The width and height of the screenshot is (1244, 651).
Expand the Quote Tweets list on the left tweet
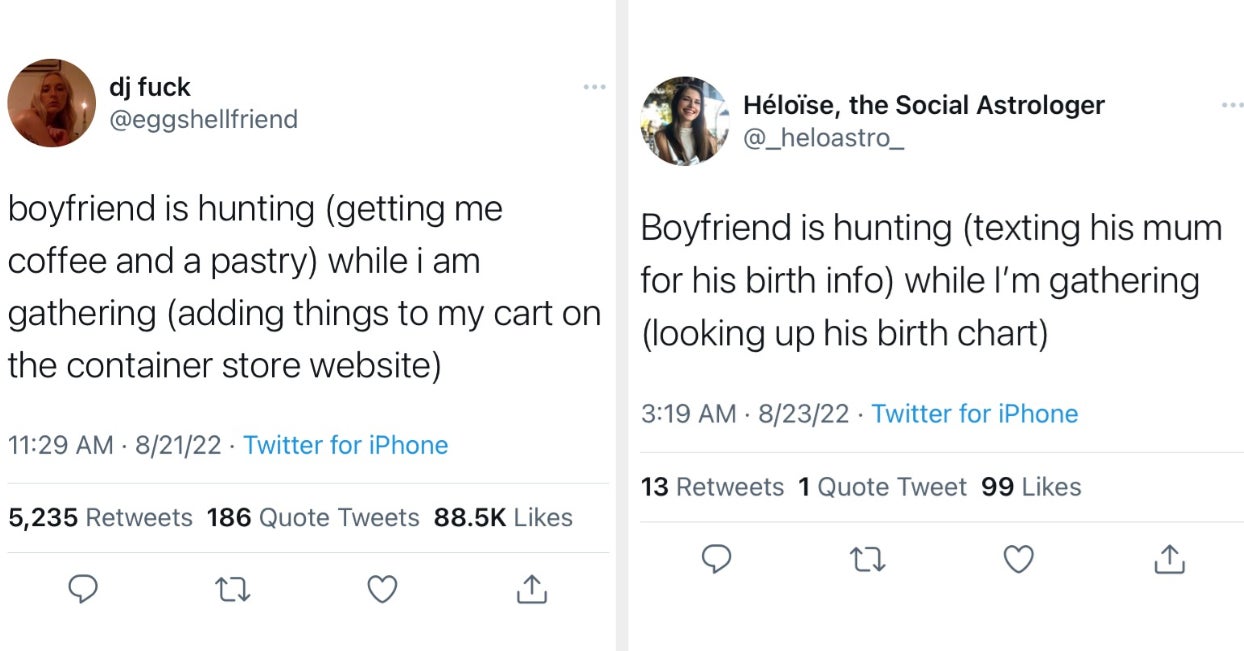(311, 518)
